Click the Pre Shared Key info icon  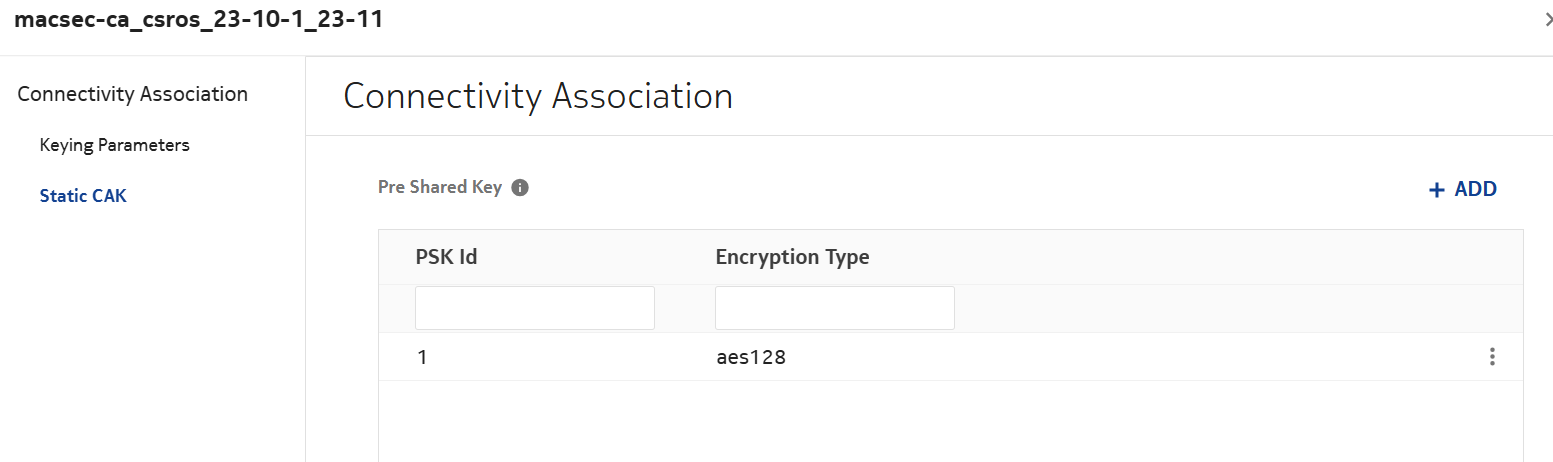coord(520,188)
